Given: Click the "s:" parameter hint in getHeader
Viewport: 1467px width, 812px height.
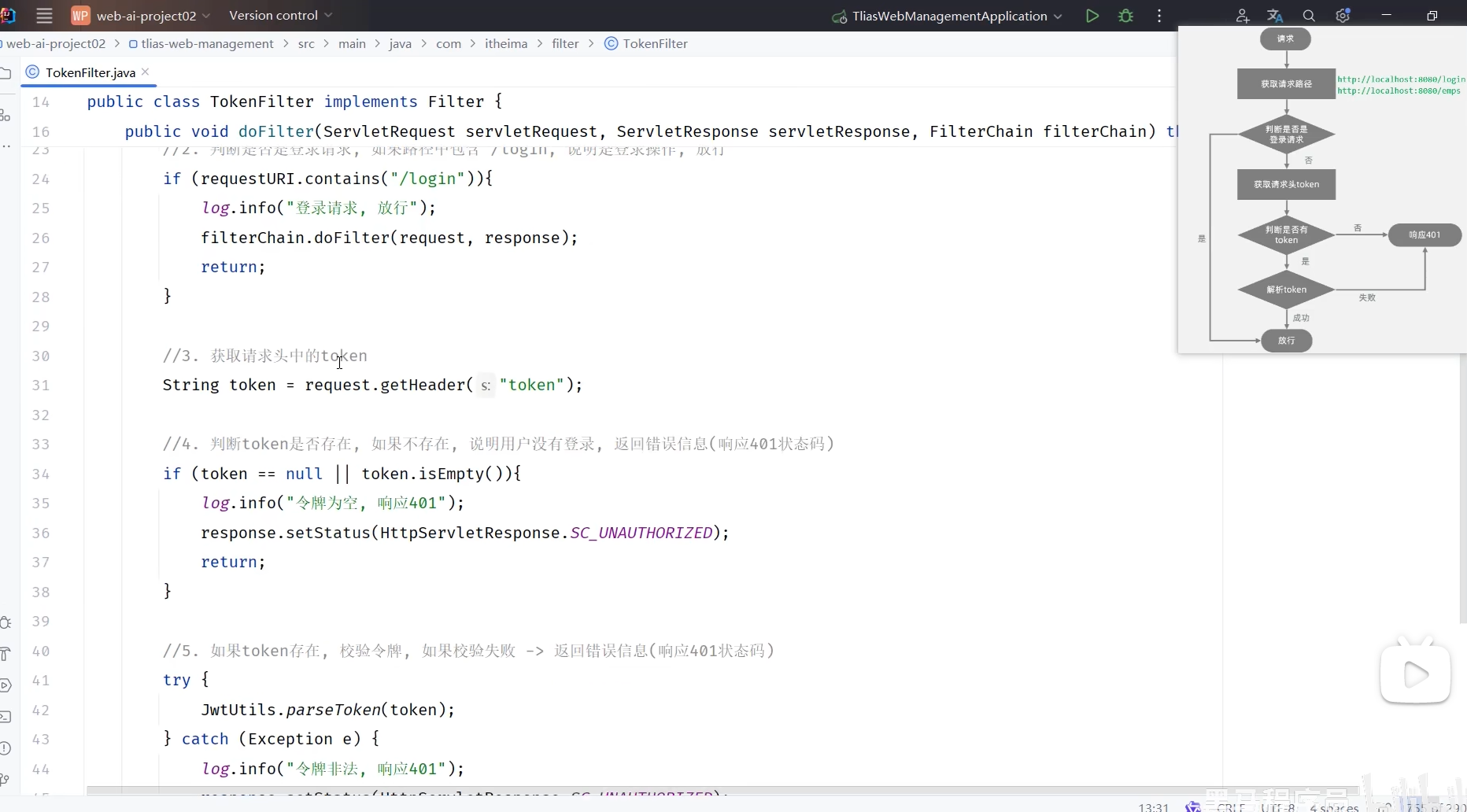Looking at the screenshot, I should pos(486,386).
